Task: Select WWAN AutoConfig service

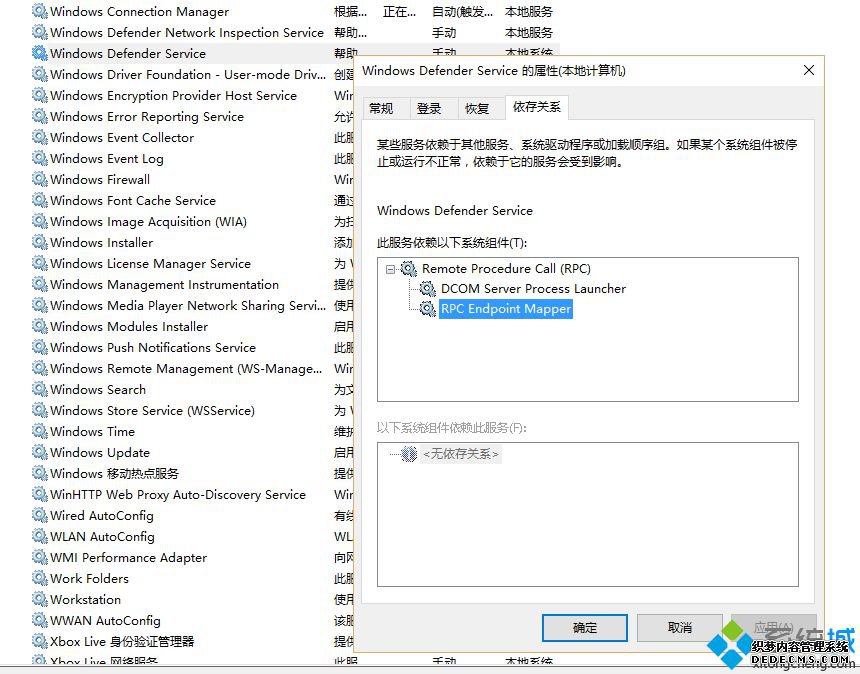Action: coord(105,621)
